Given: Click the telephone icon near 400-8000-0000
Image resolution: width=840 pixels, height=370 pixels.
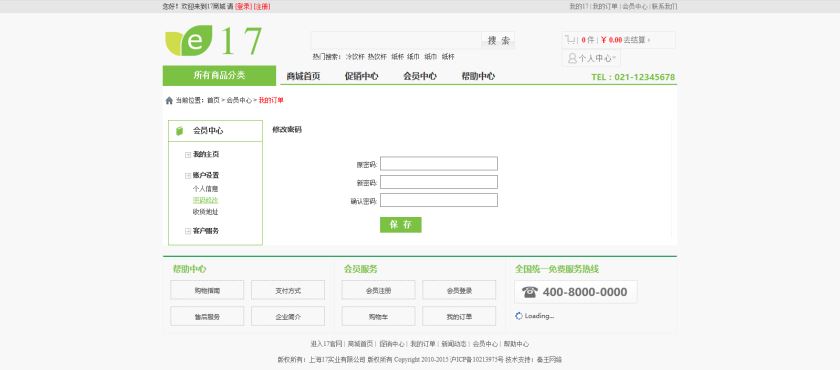Looking at the screenshot, I should [529, 292].
